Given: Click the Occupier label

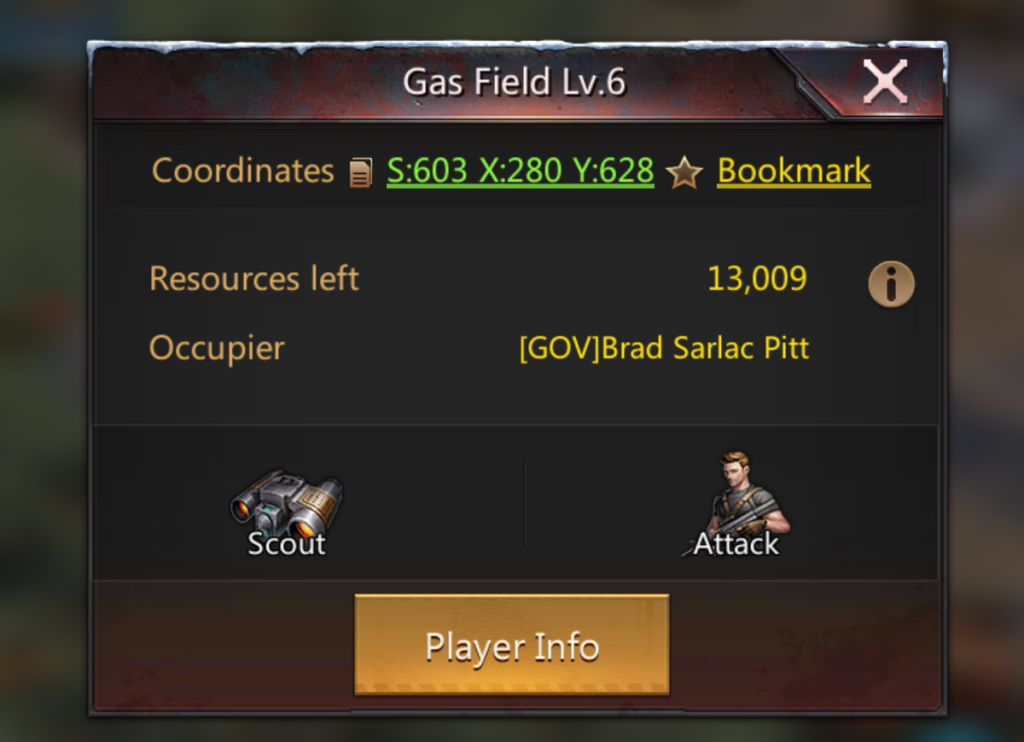Looking at the screenshot, I should 217,348.
